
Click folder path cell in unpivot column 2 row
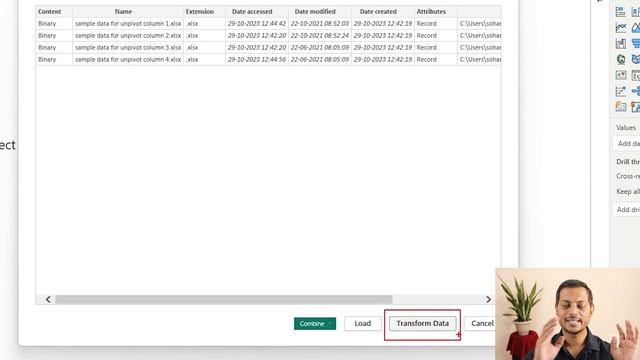click(479, 36)
